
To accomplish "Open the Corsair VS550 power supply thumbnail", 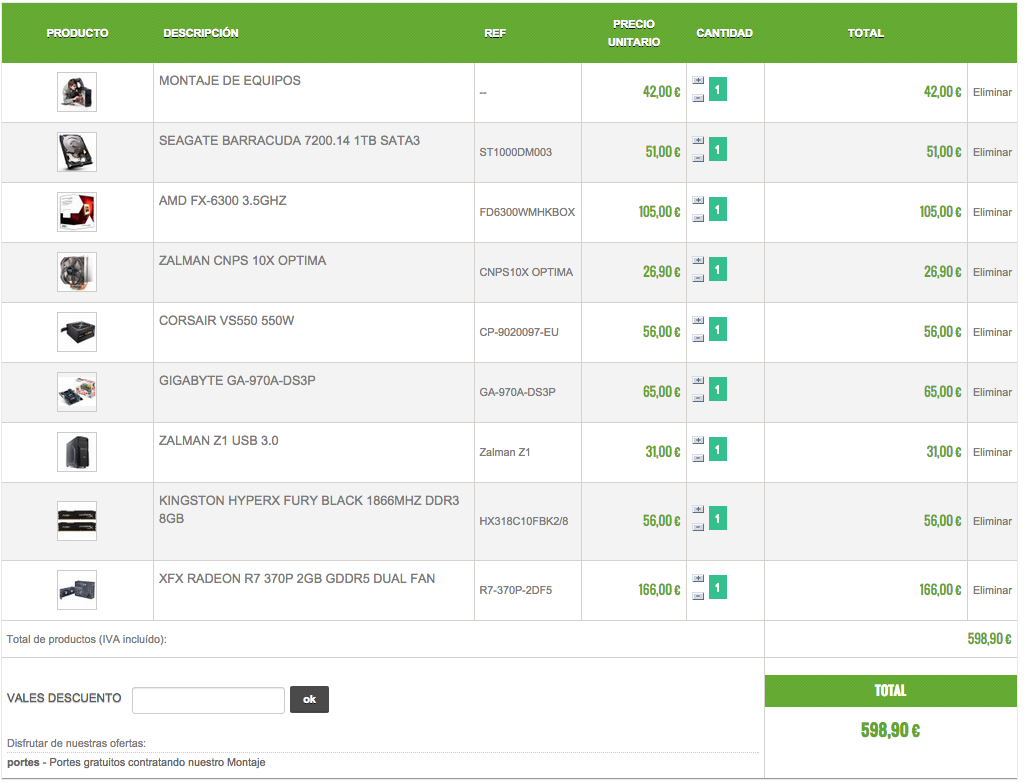I will pyautogui.click(x=77, y=333).
